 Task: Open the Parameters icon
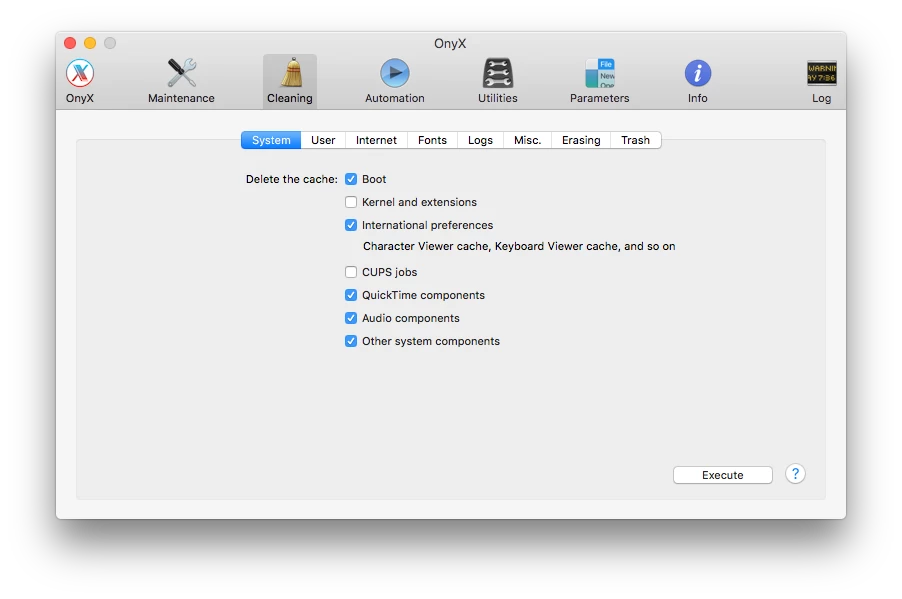point(599,73)
